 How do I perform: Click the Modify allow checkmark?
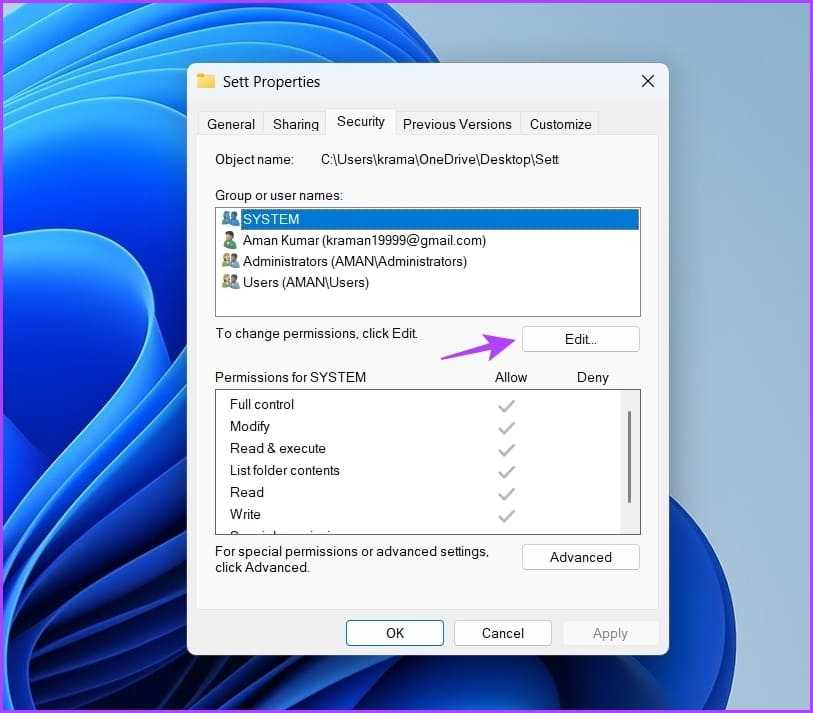507,427
